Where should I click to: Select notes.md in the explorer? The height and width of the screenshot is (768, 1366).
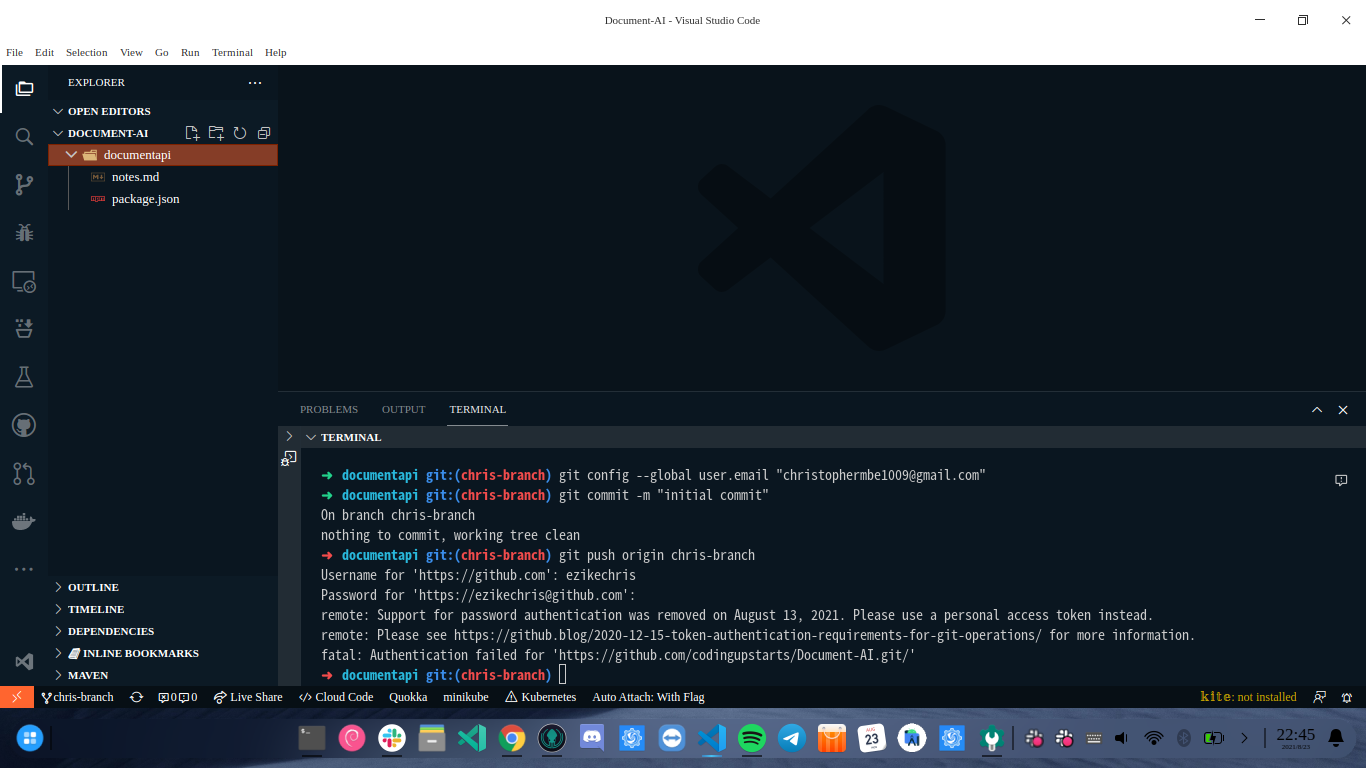click(x=133, y=176)
